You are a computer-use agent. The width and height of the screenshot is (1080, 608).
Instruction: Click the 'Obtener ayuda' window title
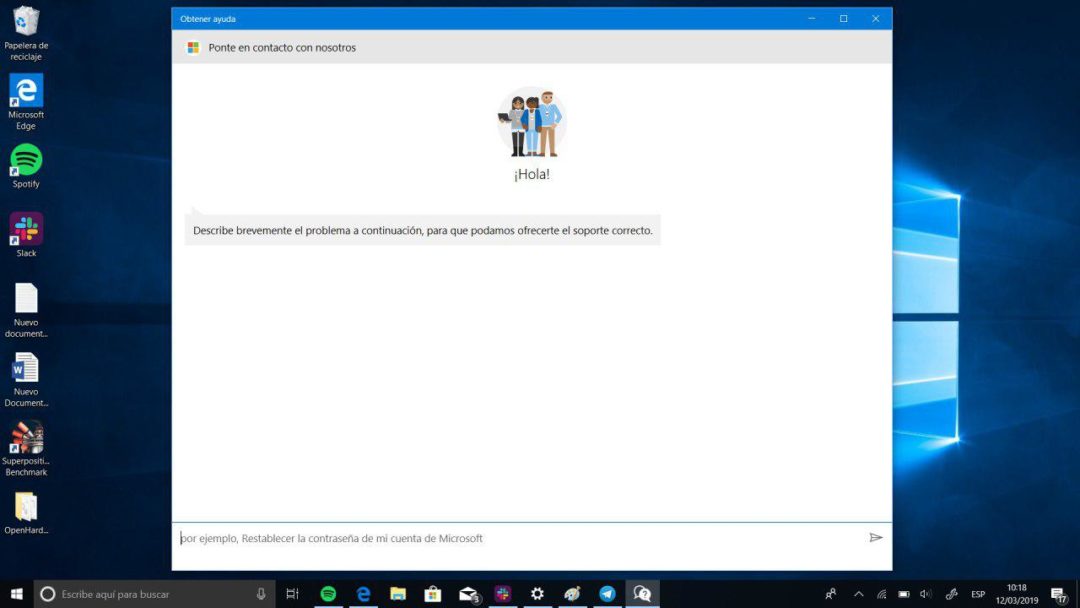[x=208, y=19]
